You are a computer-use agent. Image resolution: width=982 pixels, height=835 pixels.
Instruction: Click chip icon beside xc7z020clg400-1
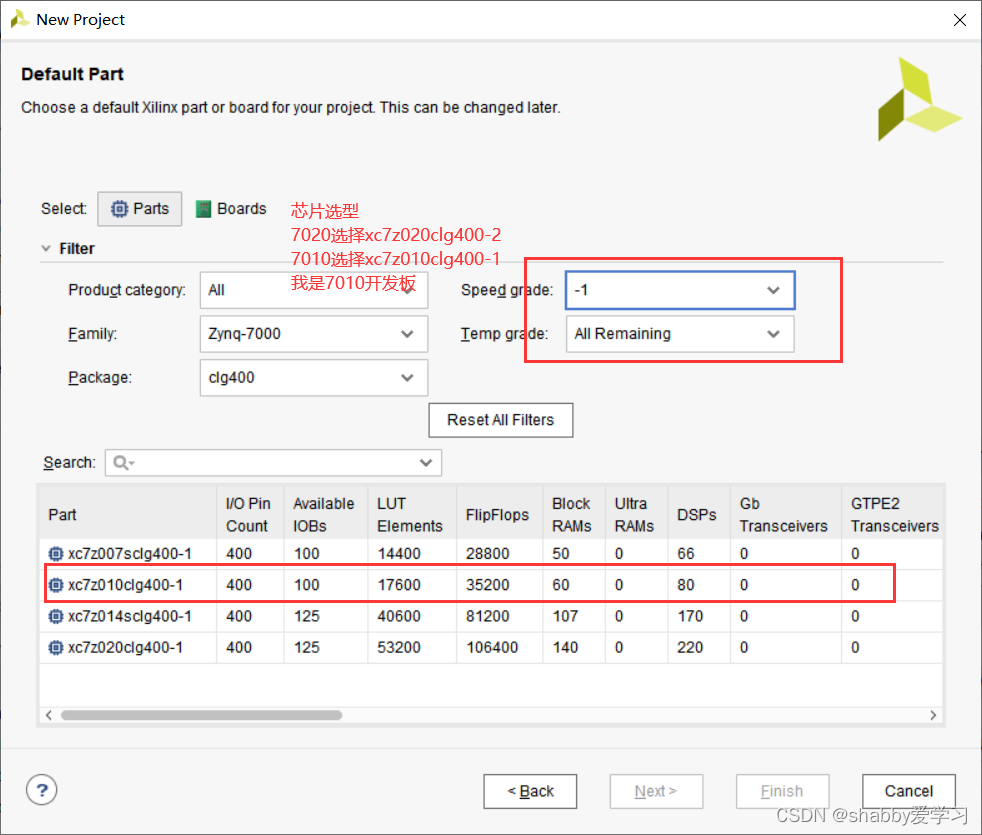click(x=56, y=648)
